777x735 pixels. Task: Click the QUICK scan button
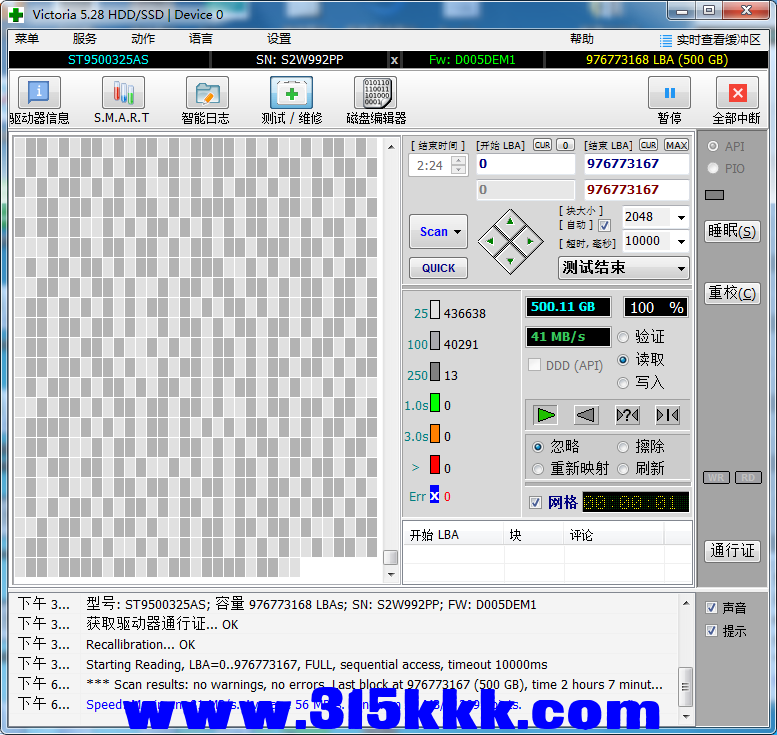[438, 268]
